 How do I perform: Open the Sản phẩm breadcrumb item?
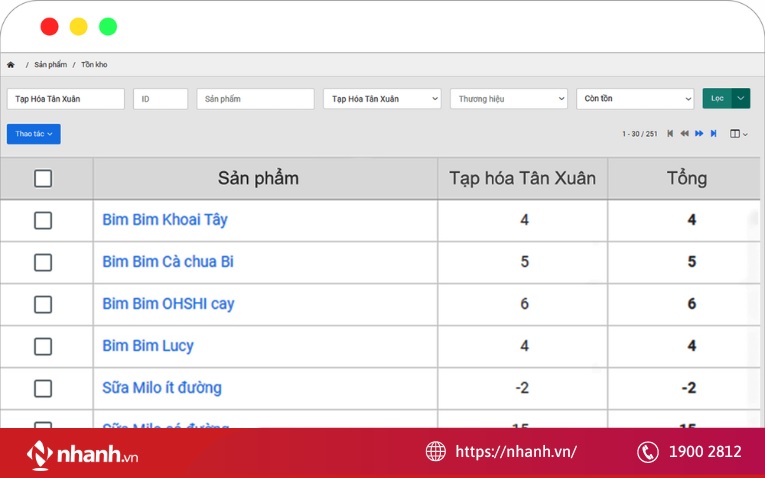point(50,65)
